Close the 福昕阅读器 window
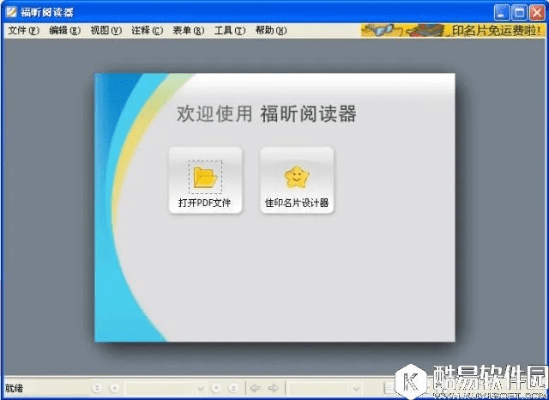 pos(537,13)
